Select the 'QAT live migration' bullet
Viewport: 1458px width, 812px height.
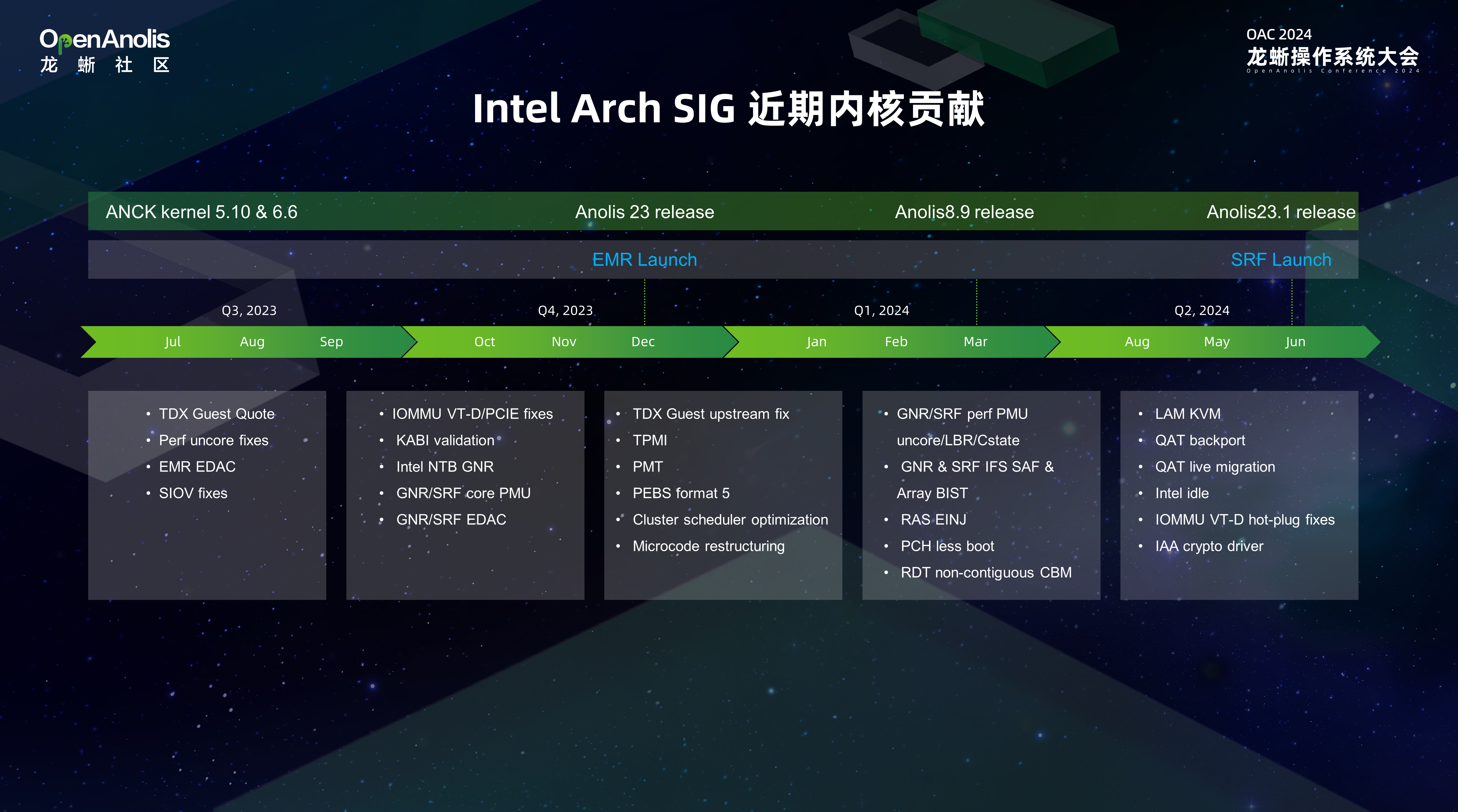click(1215, 467)
